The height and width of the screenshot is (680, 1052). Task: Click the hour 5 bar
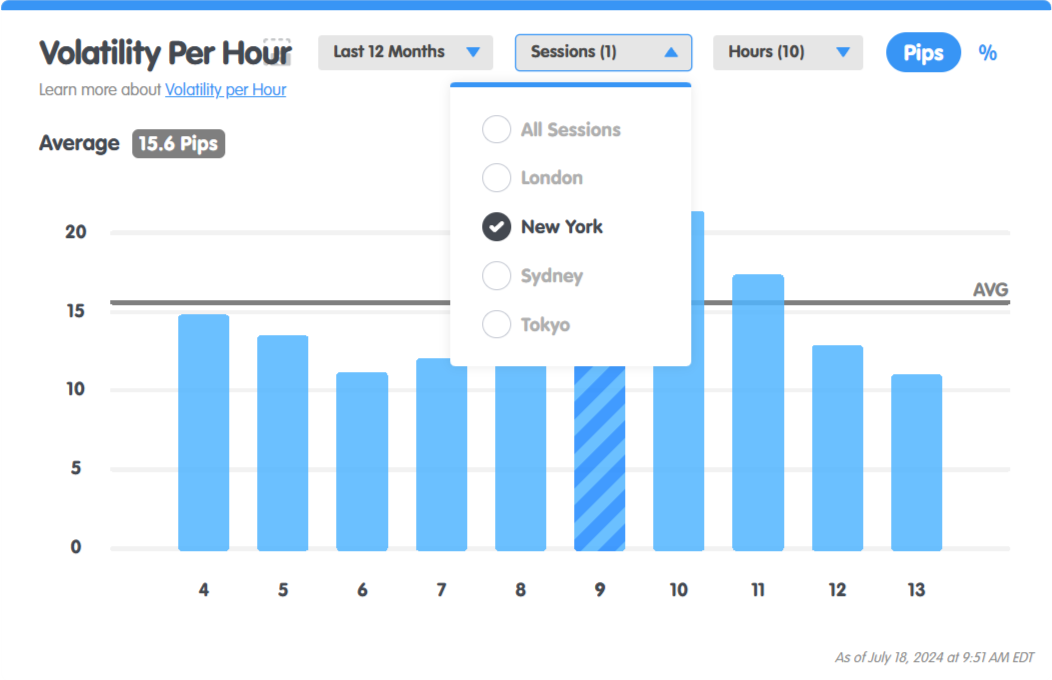(x=282, y=443)
